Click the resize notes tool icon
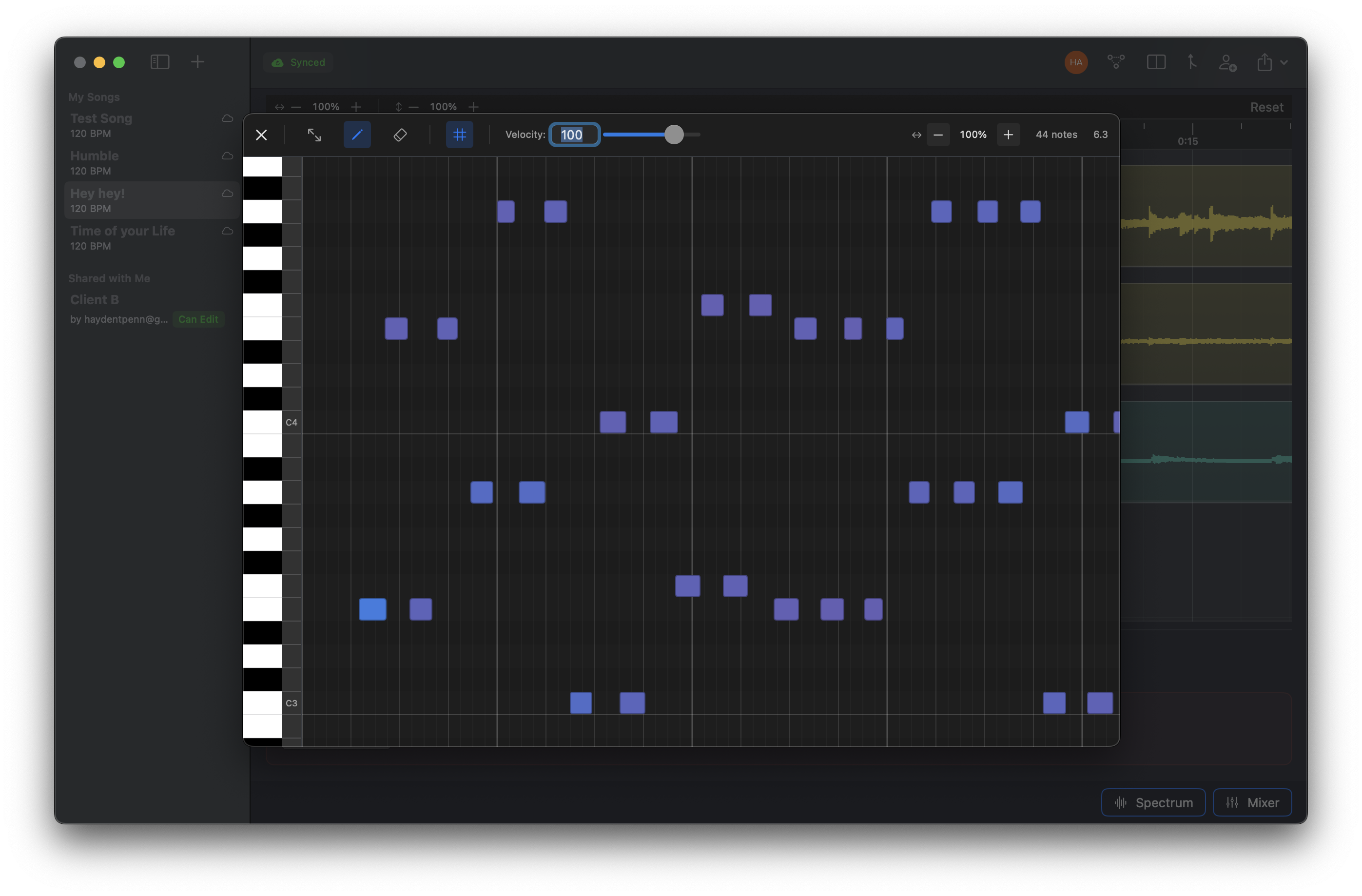The height and width of the screenshot is (896, 1362). tap(314, 135)
